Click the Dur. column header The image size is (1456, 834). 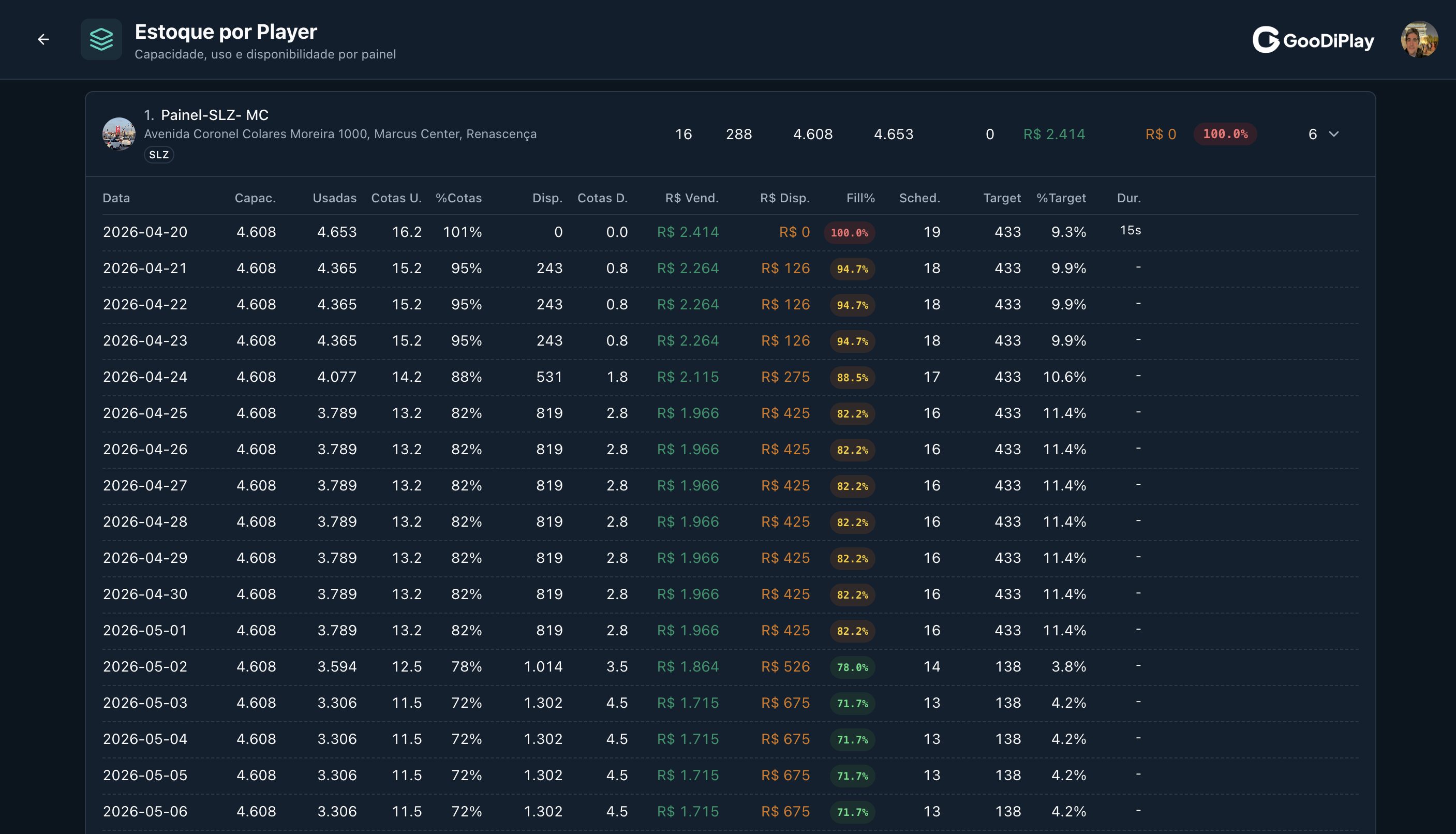click(x=1129, y=198)
